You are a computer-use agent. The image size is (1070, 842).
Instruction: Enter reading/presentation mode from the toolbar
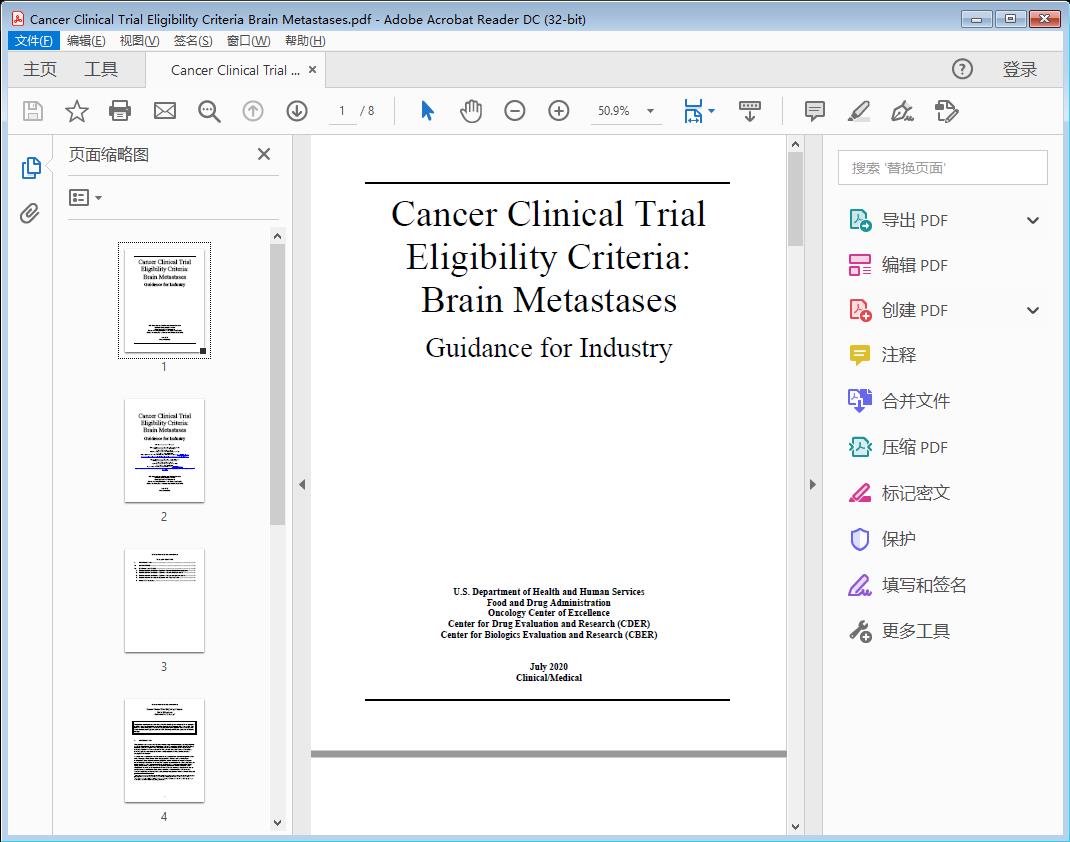[x=750, y=110]
